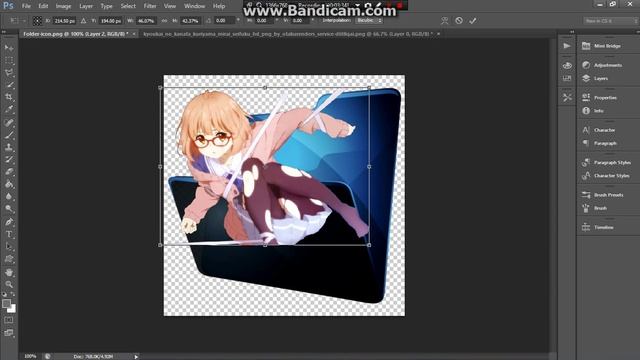The image size is (640, 360).
Task: Open the Adjustments panel
Action: [x=602, y=65]
